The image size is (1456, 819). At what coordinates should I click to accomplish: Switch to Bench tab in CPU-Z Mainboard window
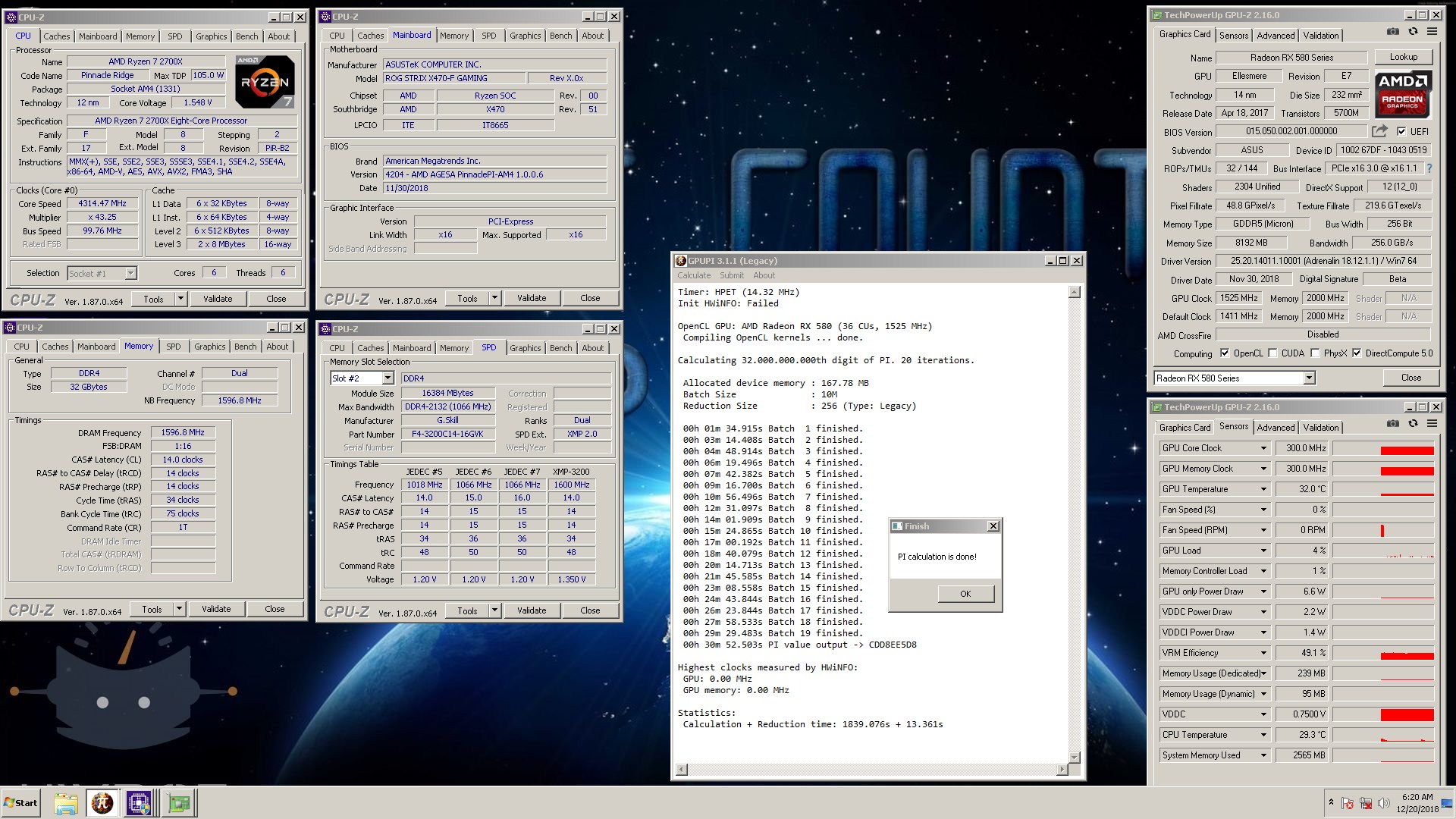click(560, 36)
